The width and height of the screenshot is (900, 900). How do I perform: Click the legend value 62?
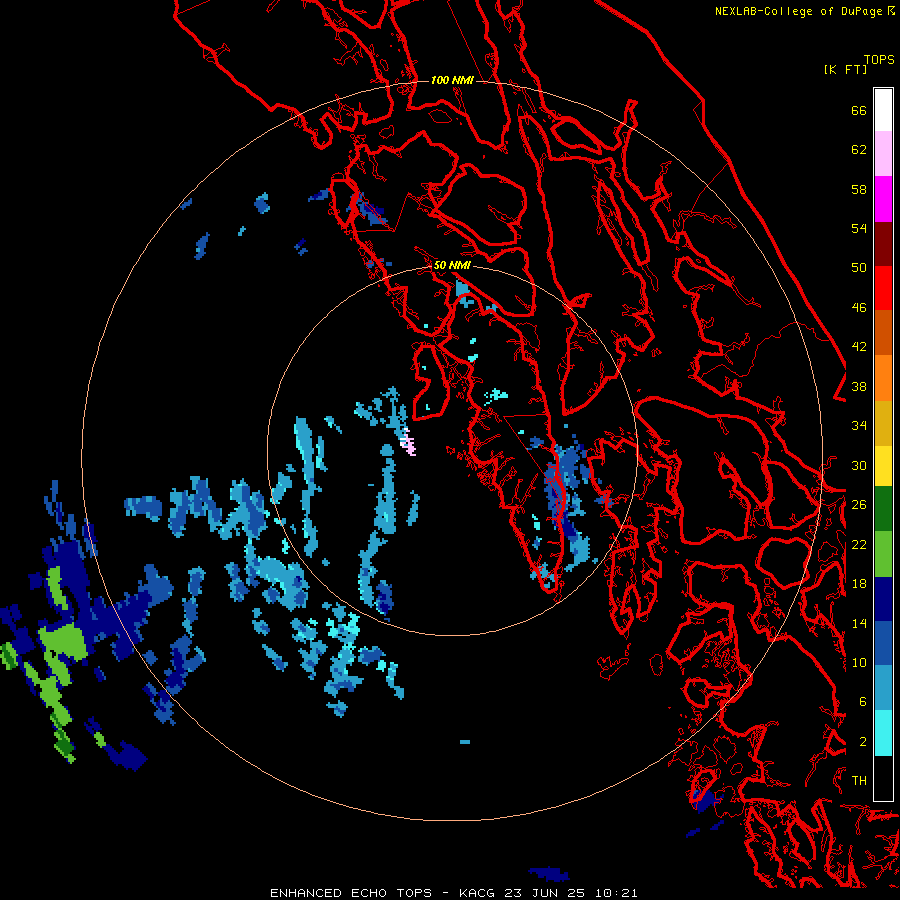859,150
